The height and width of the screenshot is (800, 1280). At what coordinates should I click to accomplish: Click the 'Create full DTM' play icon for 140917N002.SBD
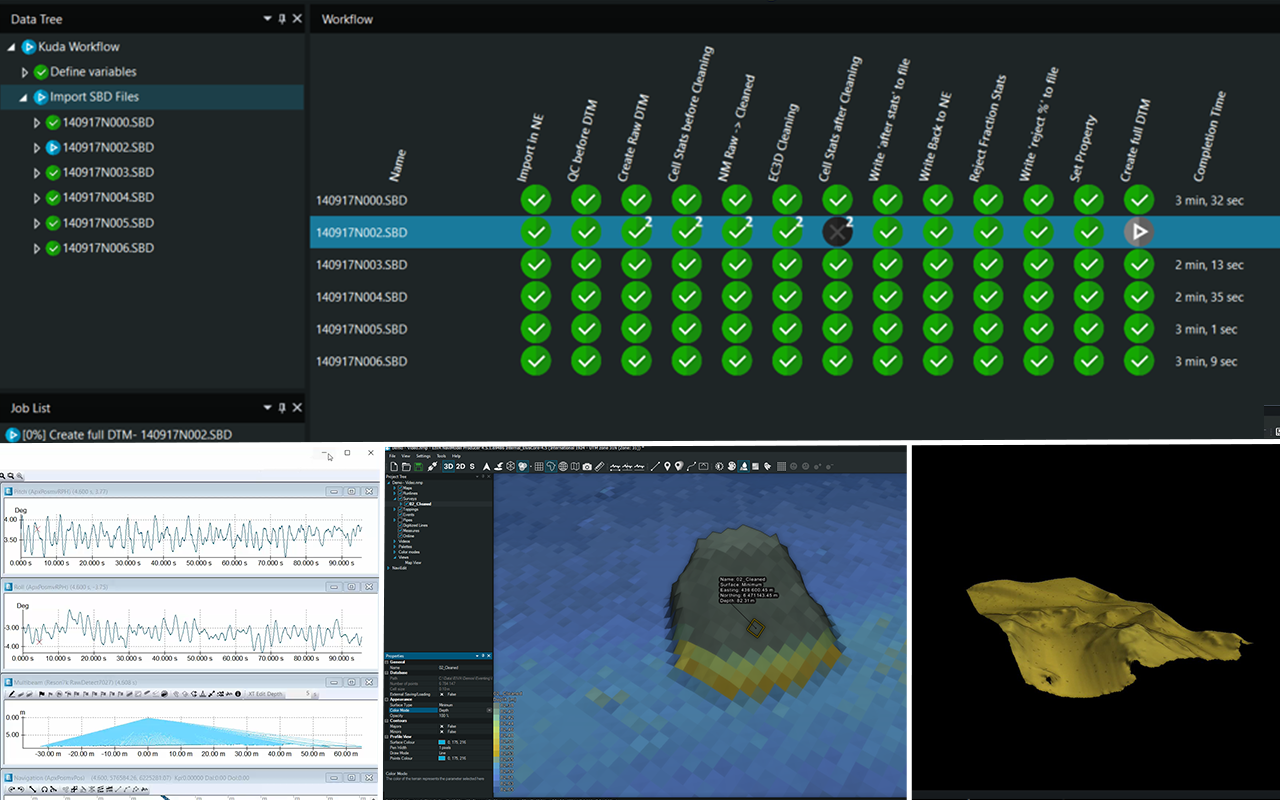point(1138,232)
